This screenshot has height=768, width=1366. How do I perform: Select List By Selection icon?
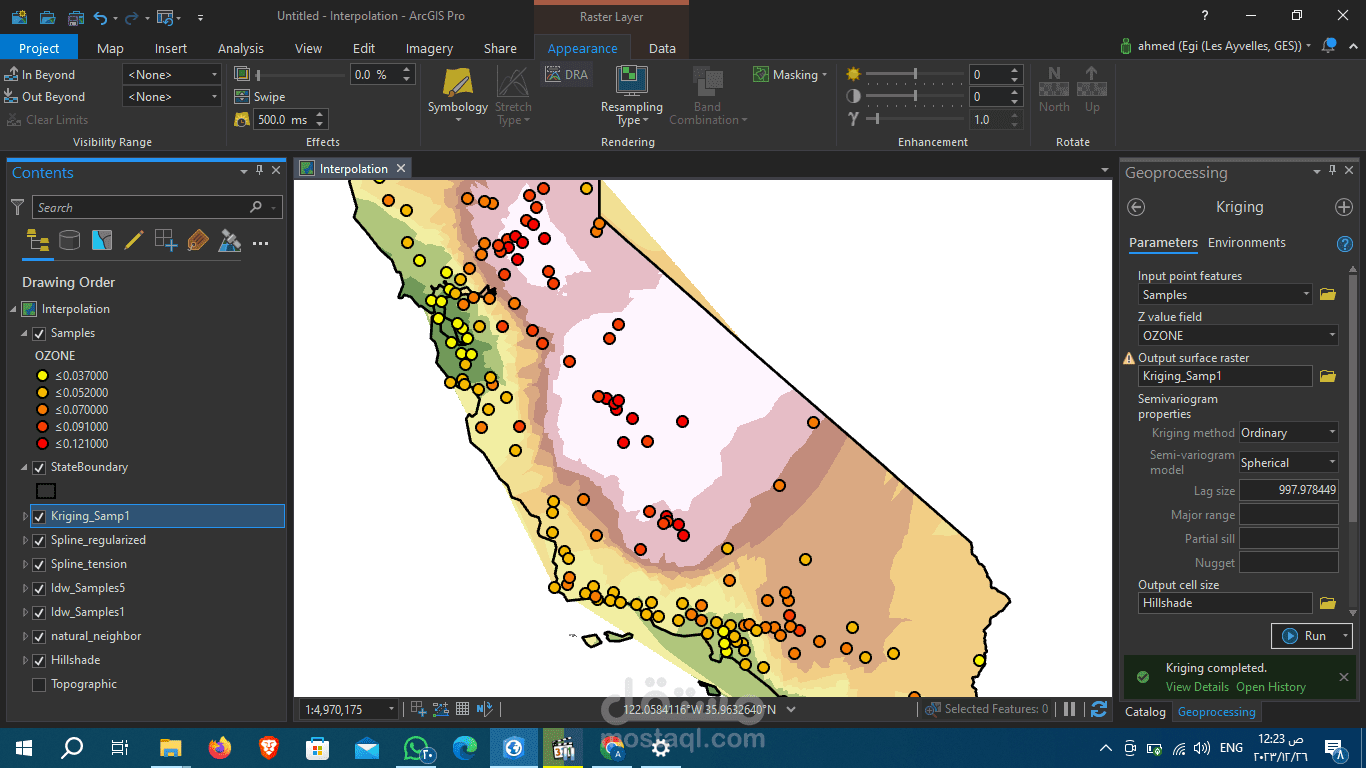(101, 241)
